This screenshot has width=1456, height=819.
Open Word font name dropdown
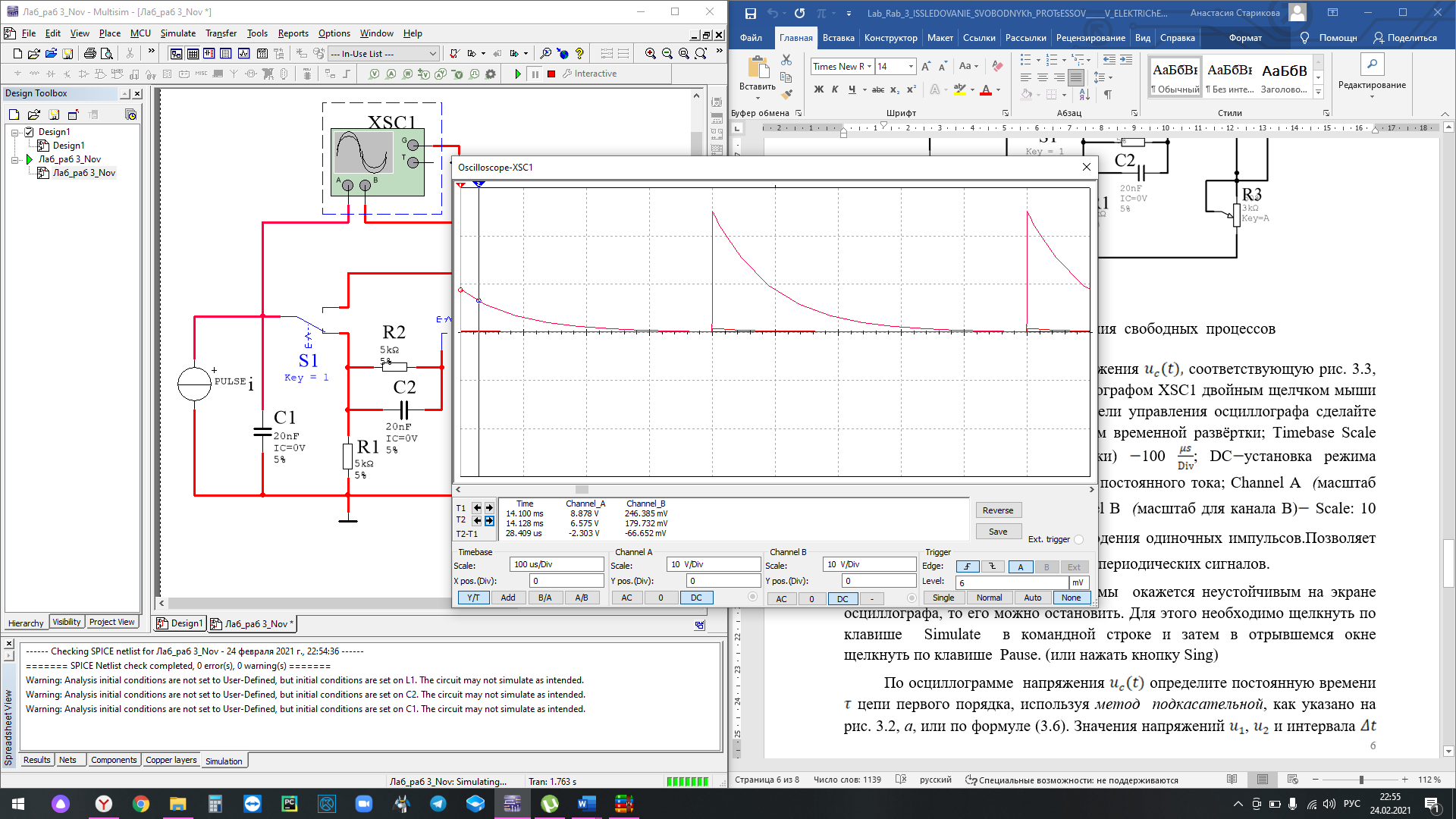tap(870, 67)
